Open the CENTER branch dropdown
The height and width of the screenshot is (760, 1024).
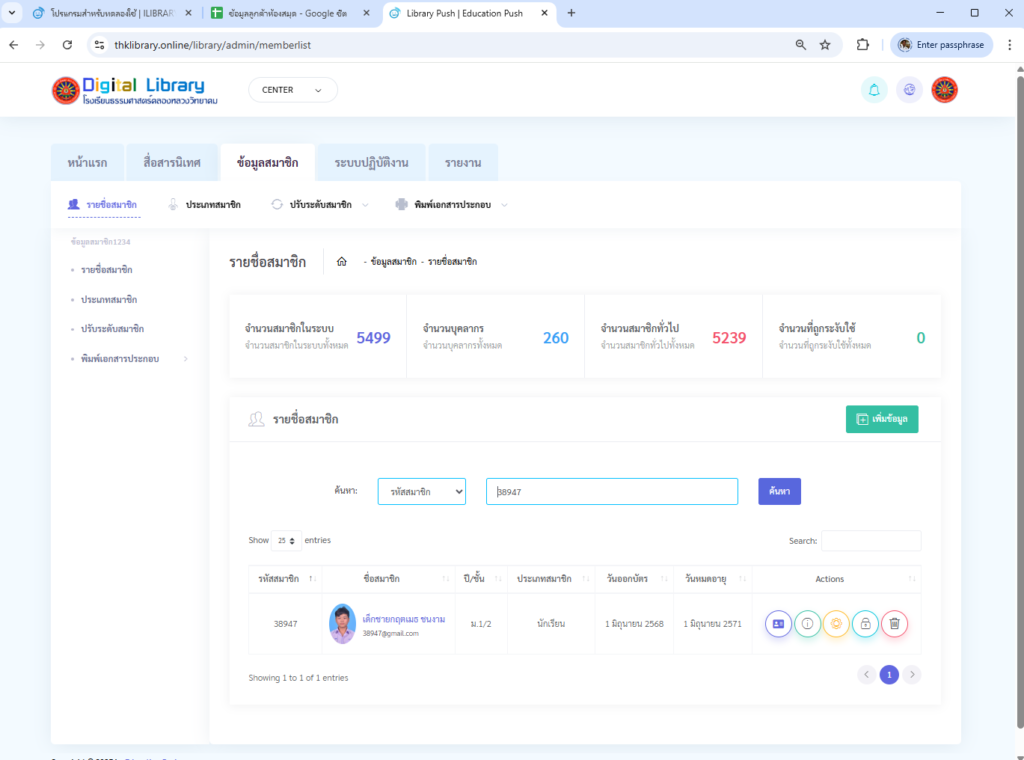point(292,90)
